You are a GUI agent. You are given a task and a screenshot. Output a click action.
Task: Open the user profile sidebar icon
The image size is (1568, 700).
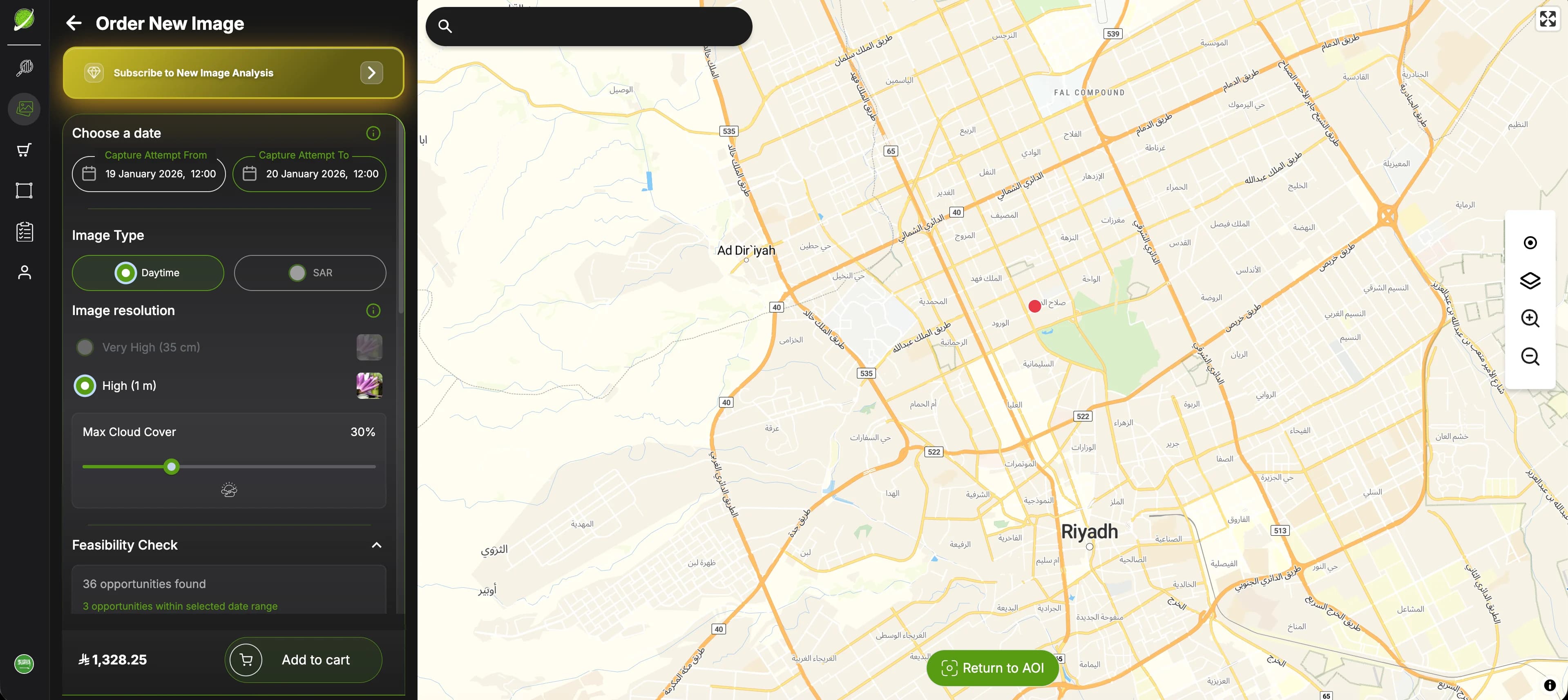coord(24,272)
